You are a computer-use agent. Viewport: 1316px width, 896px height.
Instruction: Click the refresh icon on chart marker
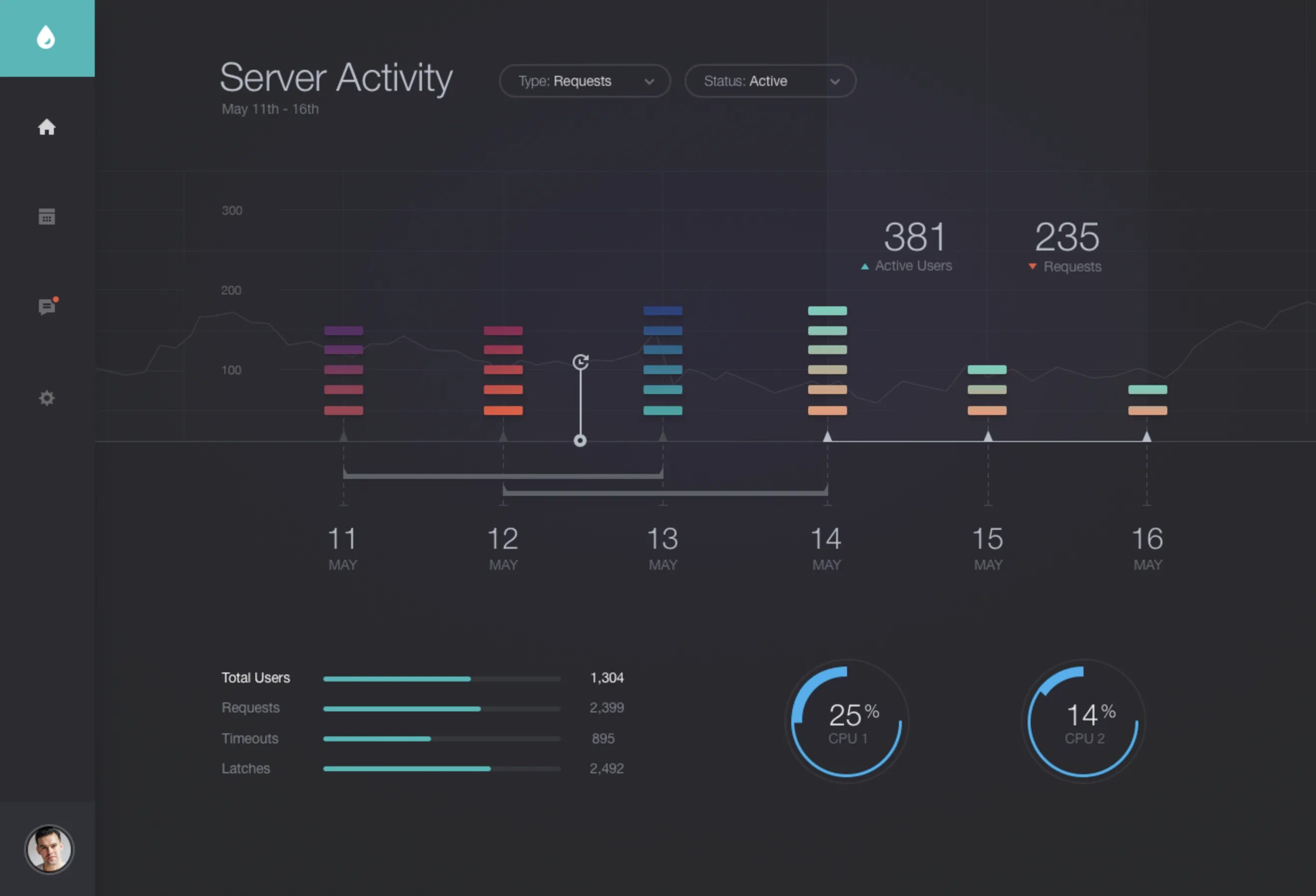click(x=580, y=361)
